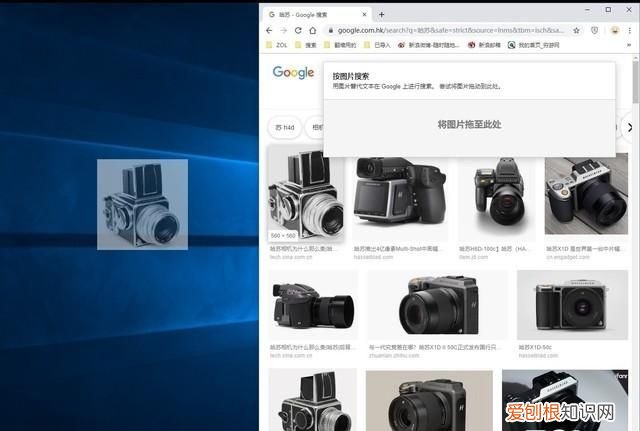Click the Google logo

tap(293, 73)
